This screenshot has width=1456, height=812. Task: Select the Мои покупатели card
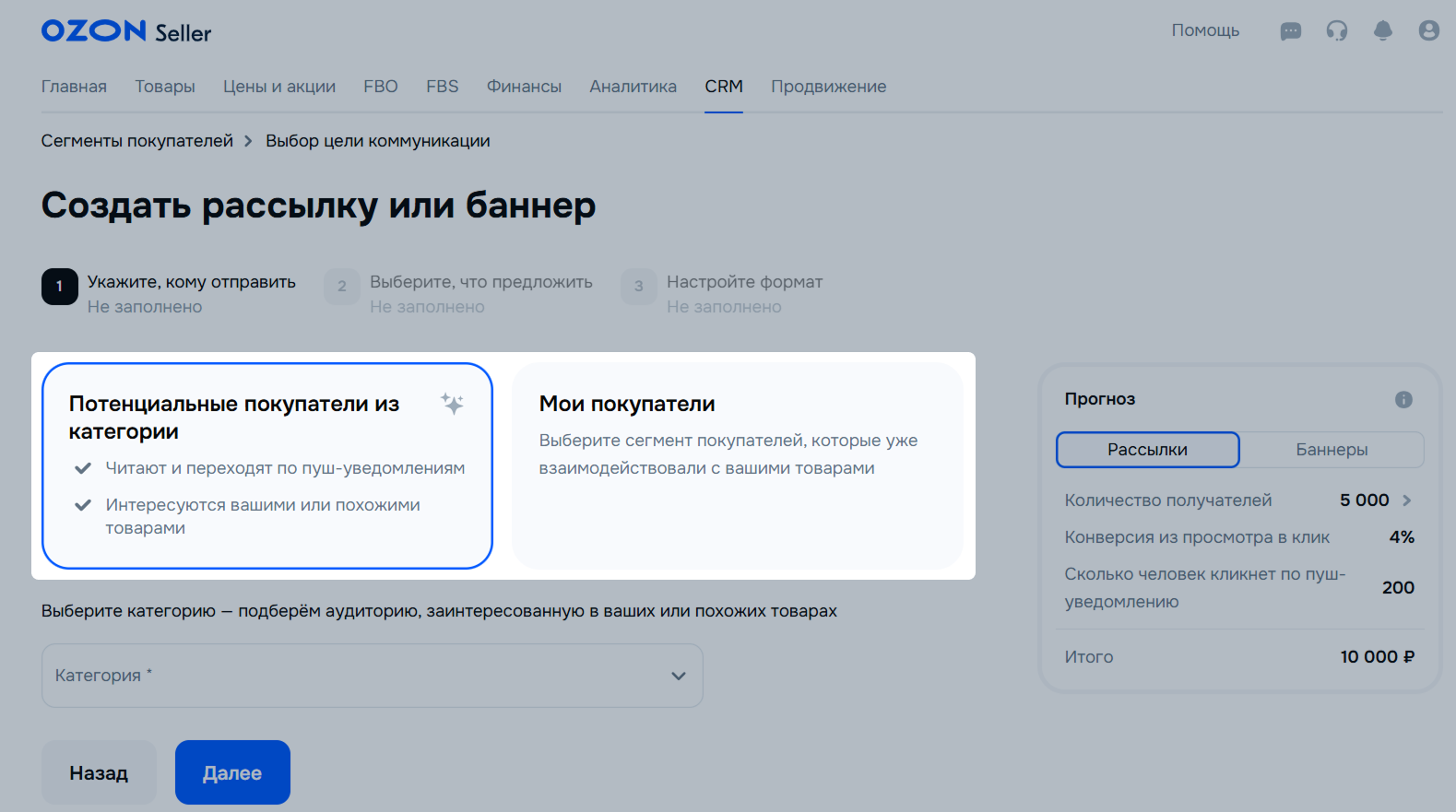(x=737, y=465)
